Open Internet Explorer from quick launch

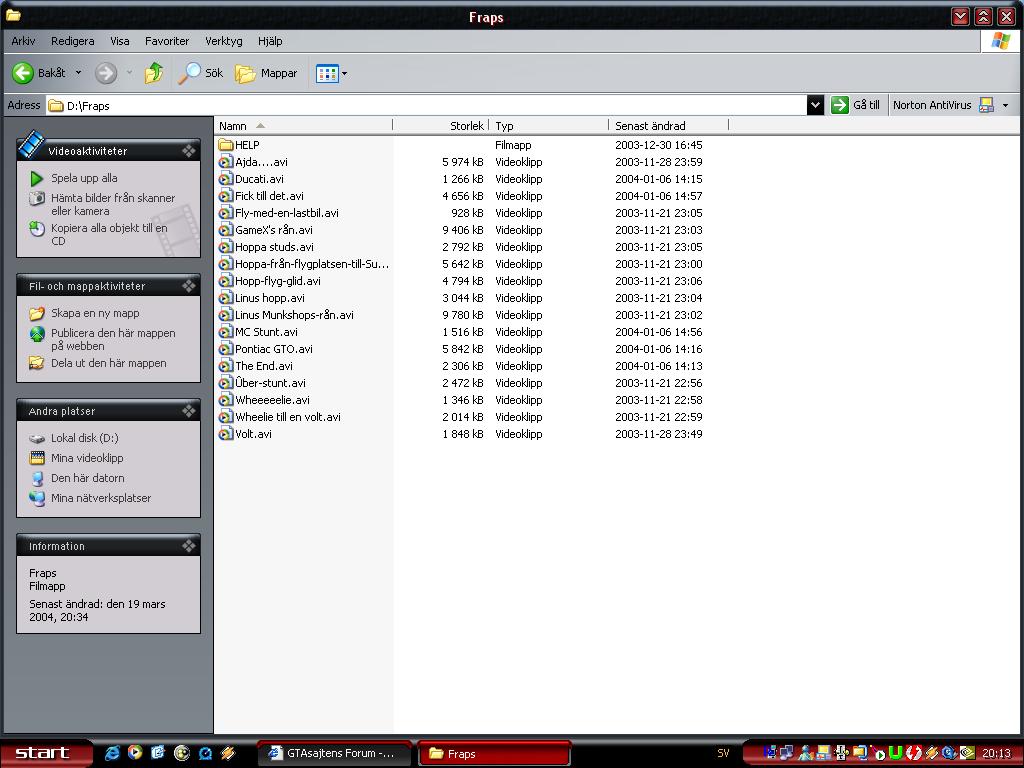point(112,753)
